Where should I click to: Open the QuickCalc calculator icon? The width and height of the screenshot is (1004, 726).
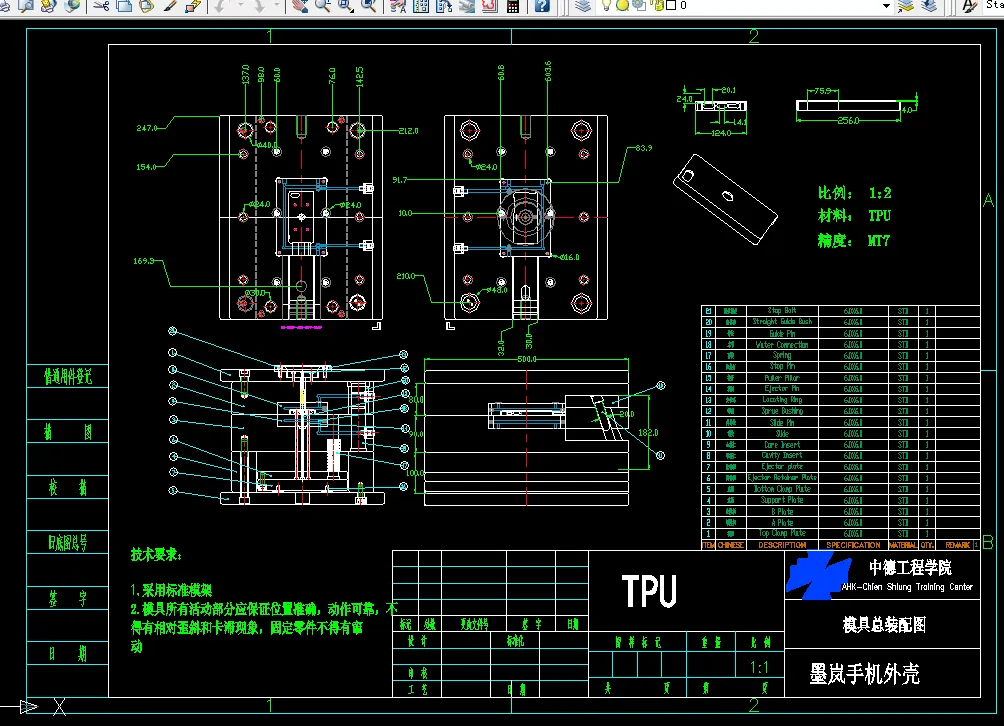click(x=512, y=6)
